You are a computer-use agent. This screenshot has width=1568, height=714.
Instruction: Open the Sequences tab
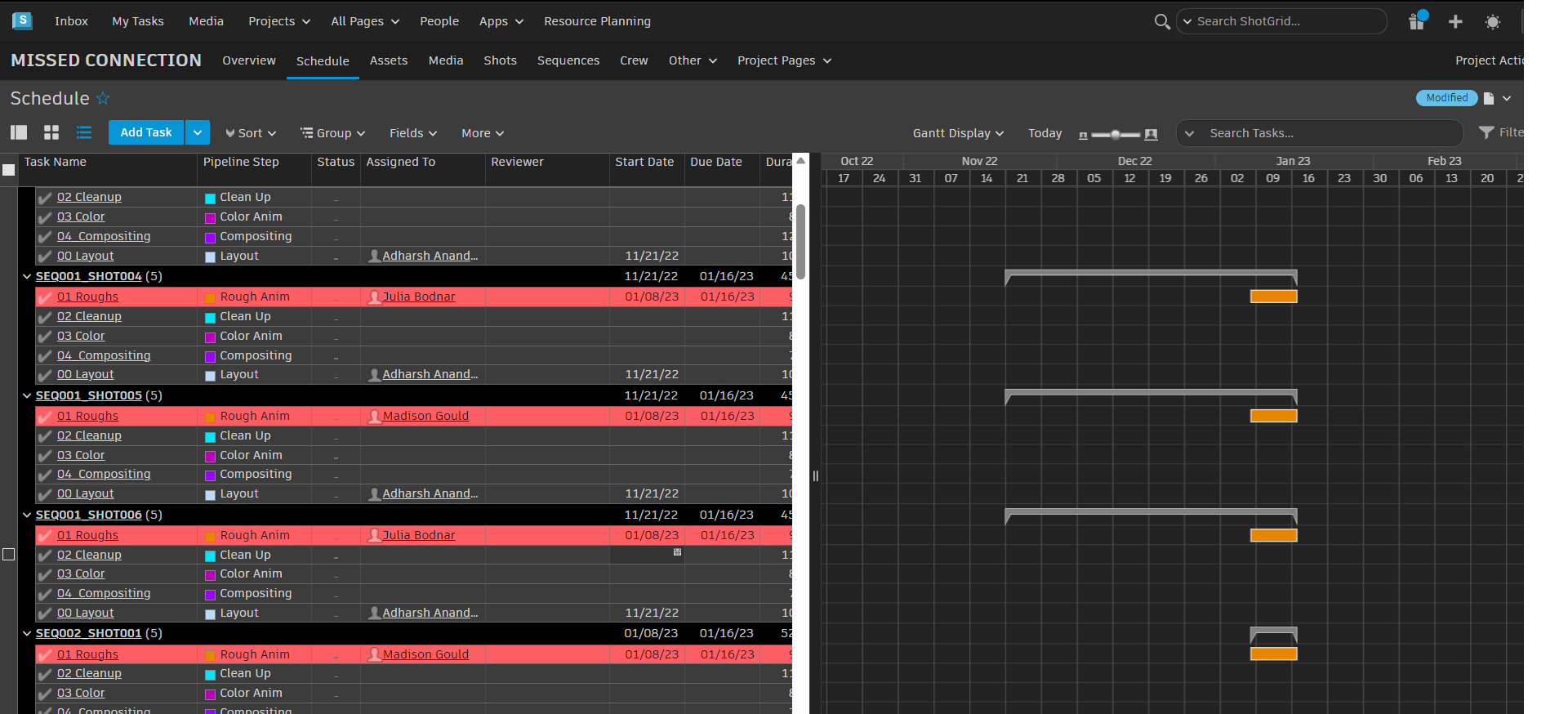(568, 60)
